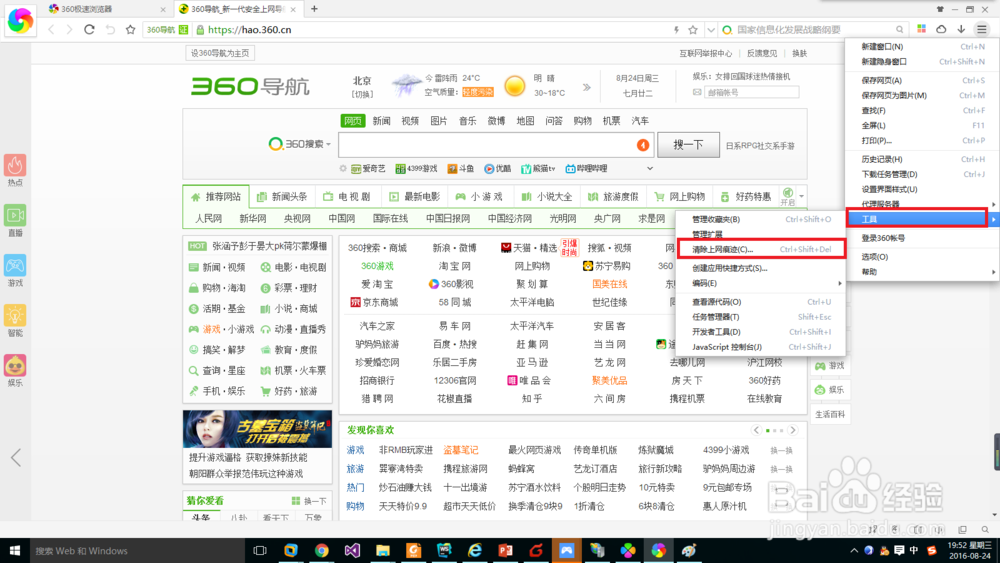Viewport: 1000px width, 563px height.
Task: Expand the search shortcuts row chevron
Action: tap(650, 168)
